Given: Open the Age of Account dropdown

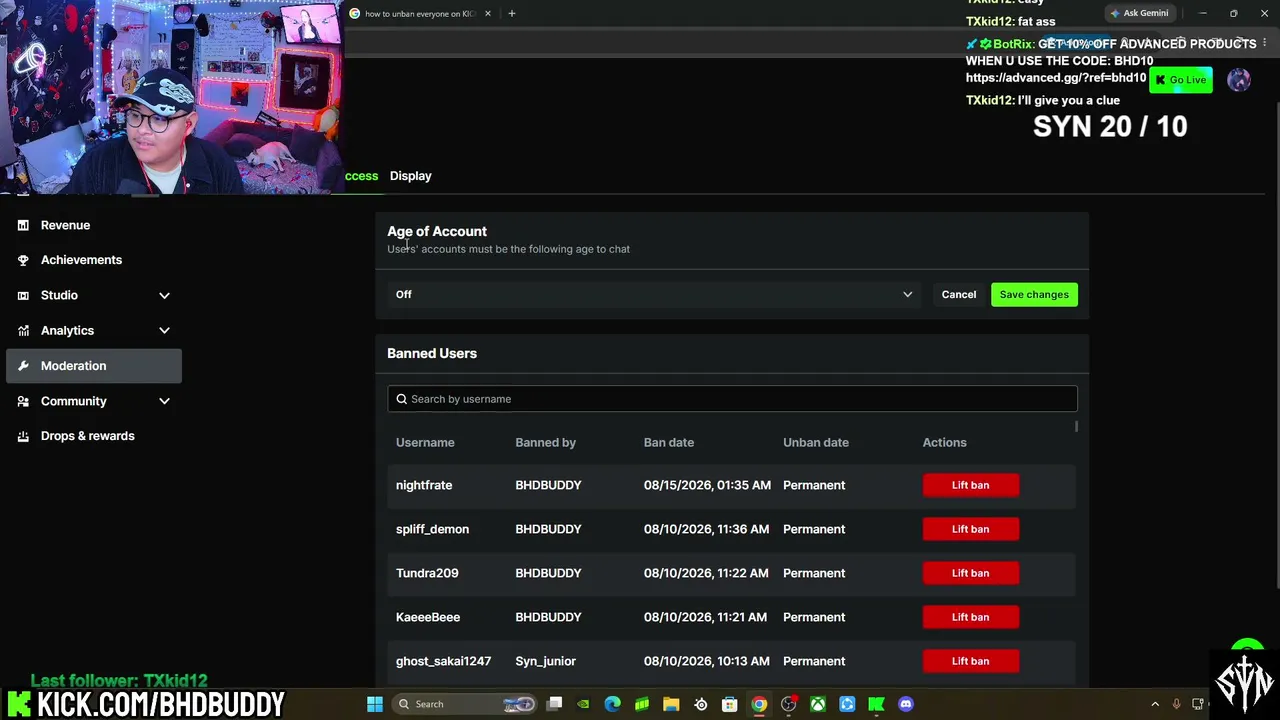Looking at the screenshot, I should tap(654, 294).
